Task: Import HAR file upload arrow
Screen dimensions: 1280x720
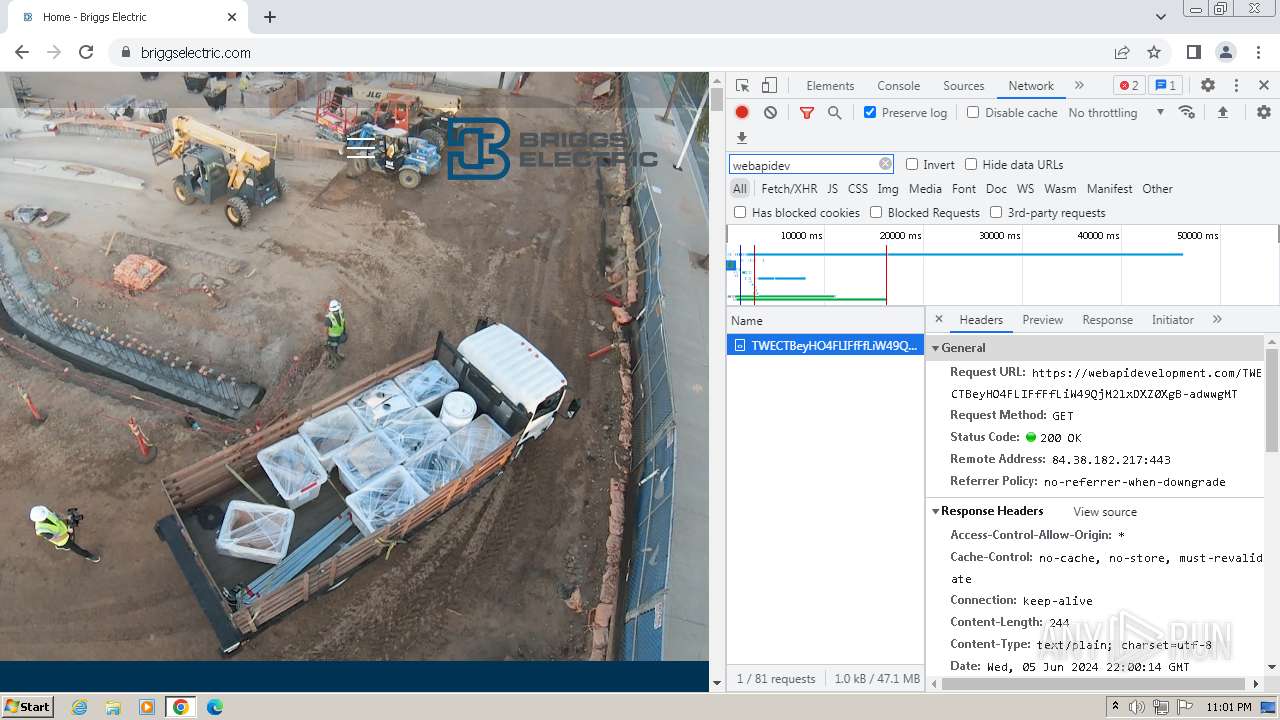Action: [x=1222, y=112]
